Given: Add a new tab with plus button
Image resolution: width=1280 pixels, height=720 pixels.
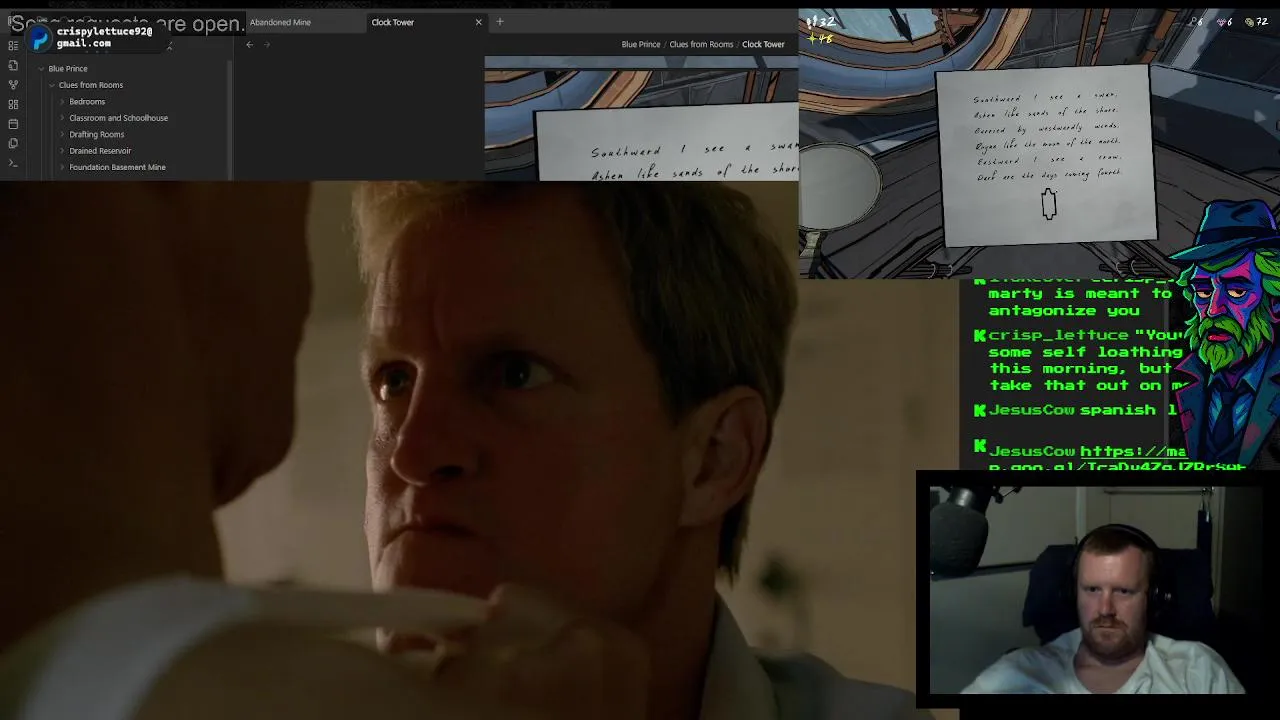Looking at the screenshot, I should 500,22.
